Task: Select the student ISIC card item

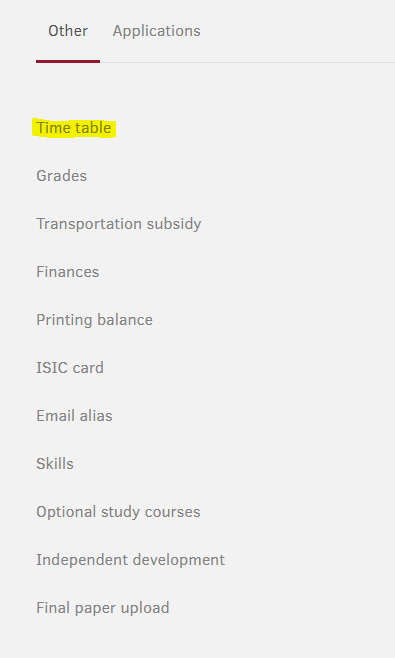Action: (x=70, y=368)
